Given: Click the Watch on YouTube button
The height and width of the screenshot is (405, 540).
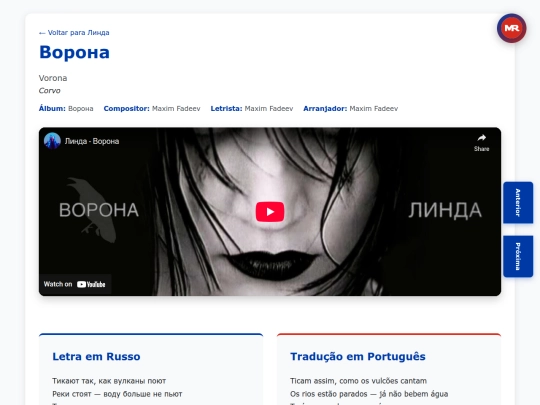Looking at the screenshot, I should coord(75,284).
